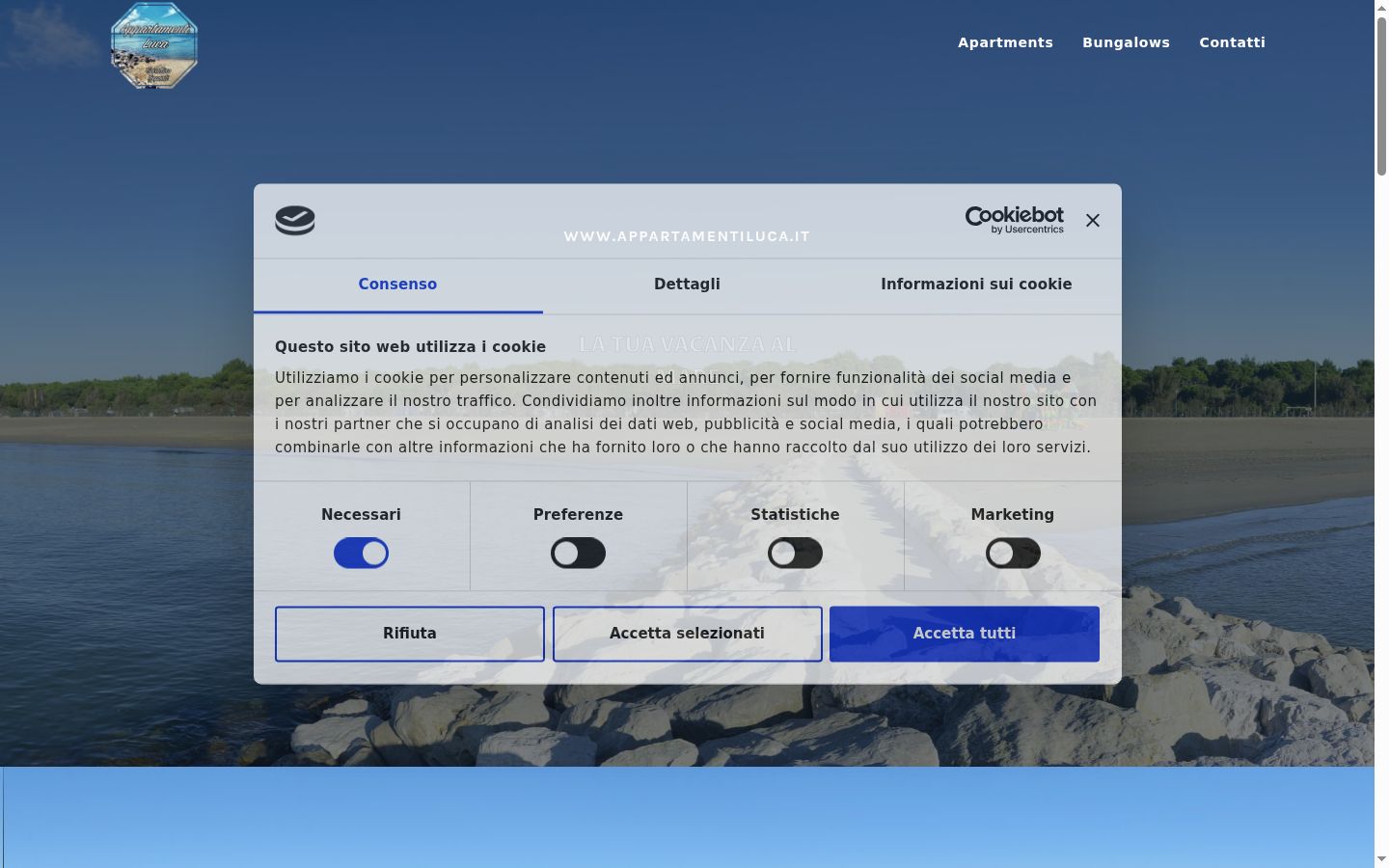Image resolution: width=1389 pixels, height=868 pixels.
Task: Click the 'LA TUA VACANZA AL' hero text
Action: pyautogui.click(x=688, y=344)
